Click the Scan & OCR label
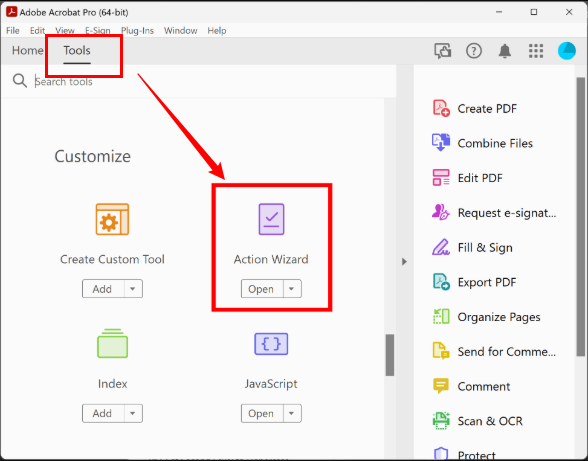 click(x=490, y=421)
